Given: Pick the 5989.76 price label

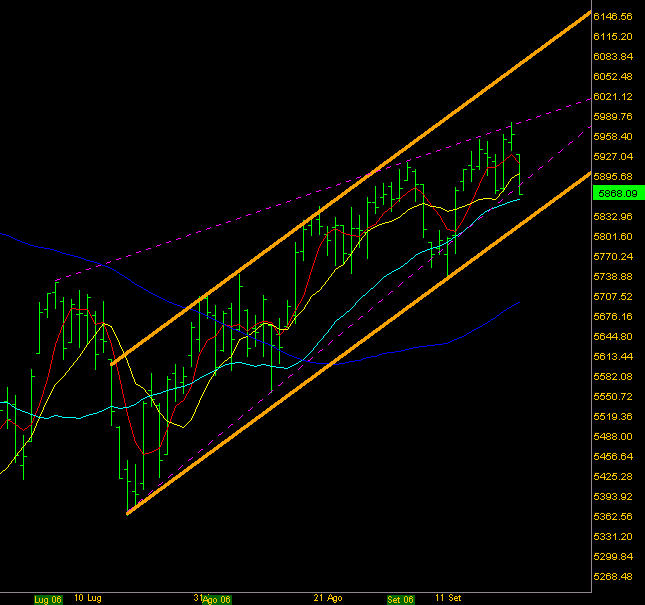Looking at the screenshot, I should click(613, 116).
